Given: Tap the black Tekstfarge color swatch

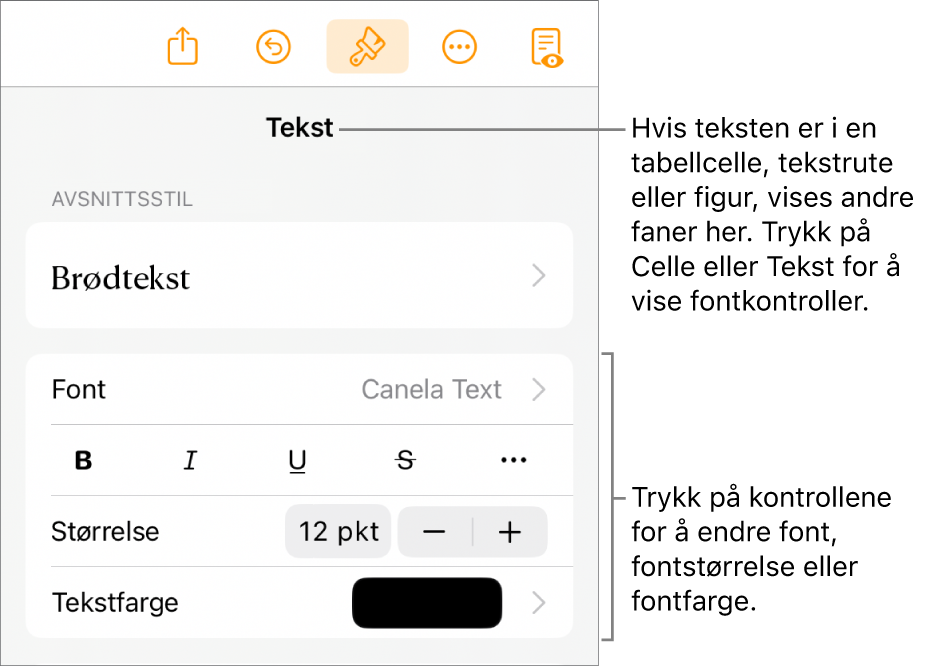Looking at the screenshot, I should [x=427, y=603].
